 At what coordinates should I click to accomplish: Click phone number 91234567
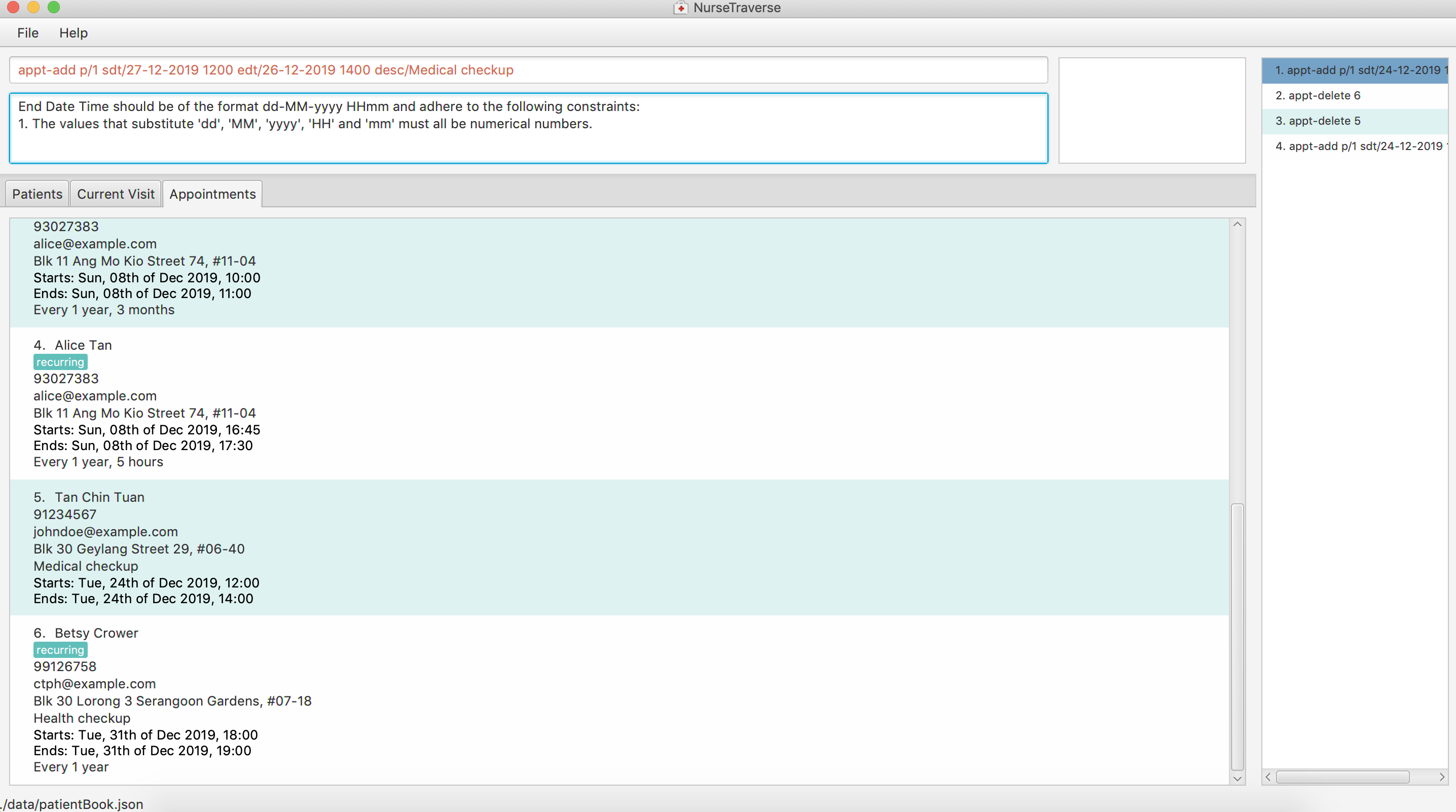coord(65,514)
